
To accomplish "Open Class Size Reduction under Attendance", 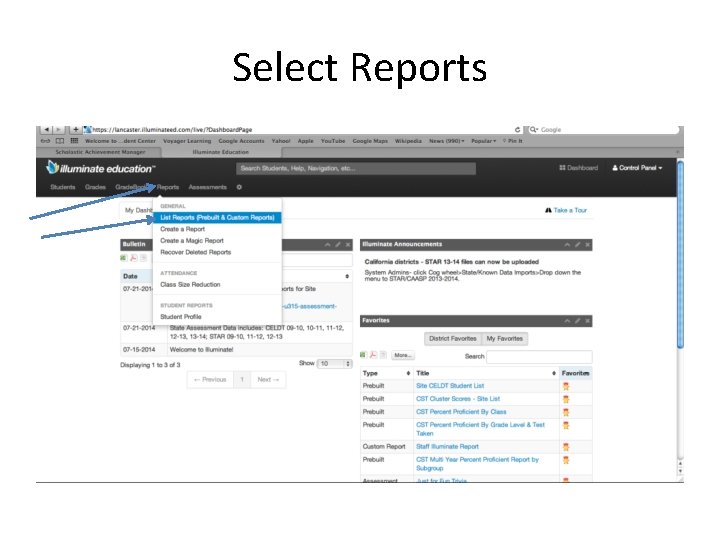I will 190,285.
